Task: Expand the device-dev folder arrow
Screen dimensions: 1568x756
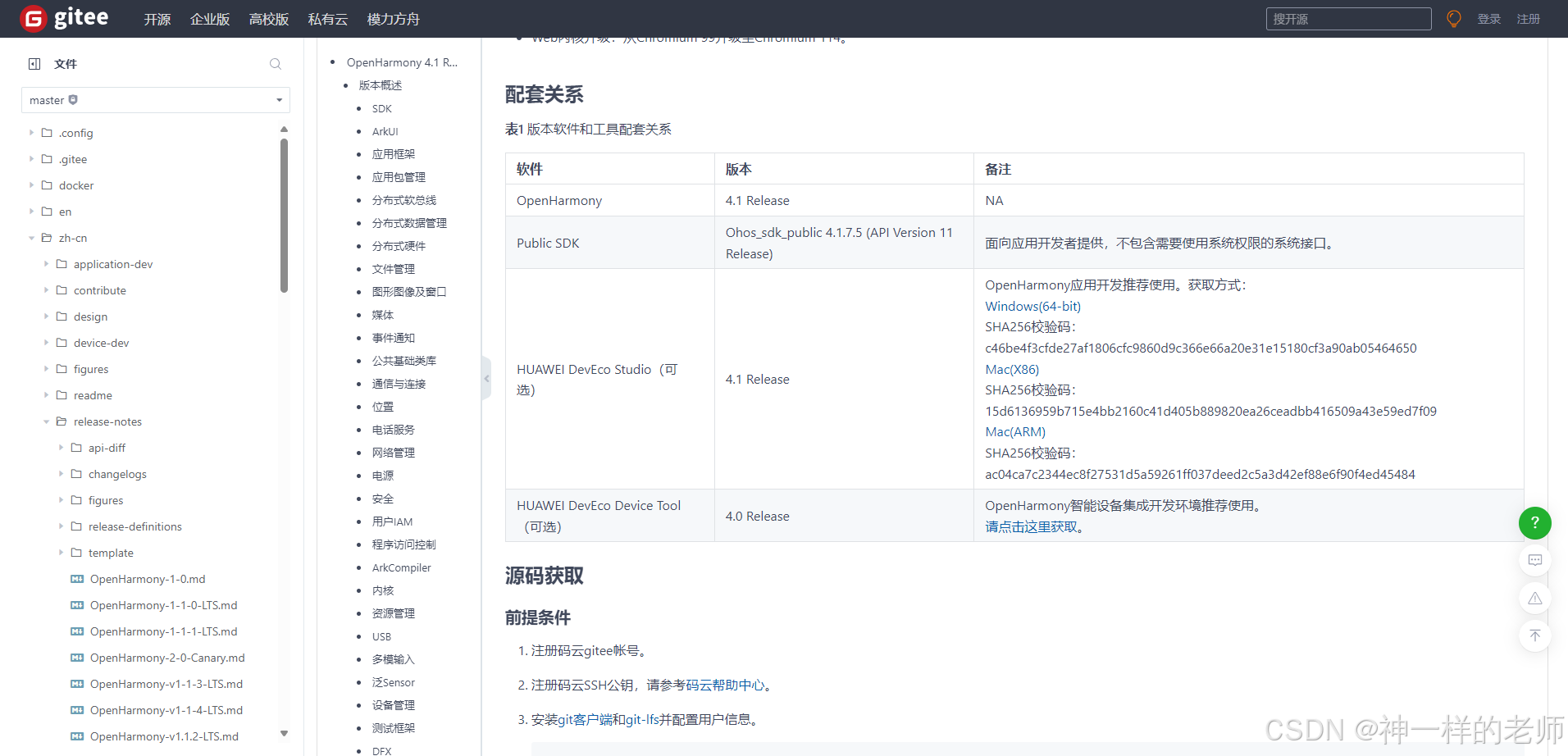Action: click(46, 343)
